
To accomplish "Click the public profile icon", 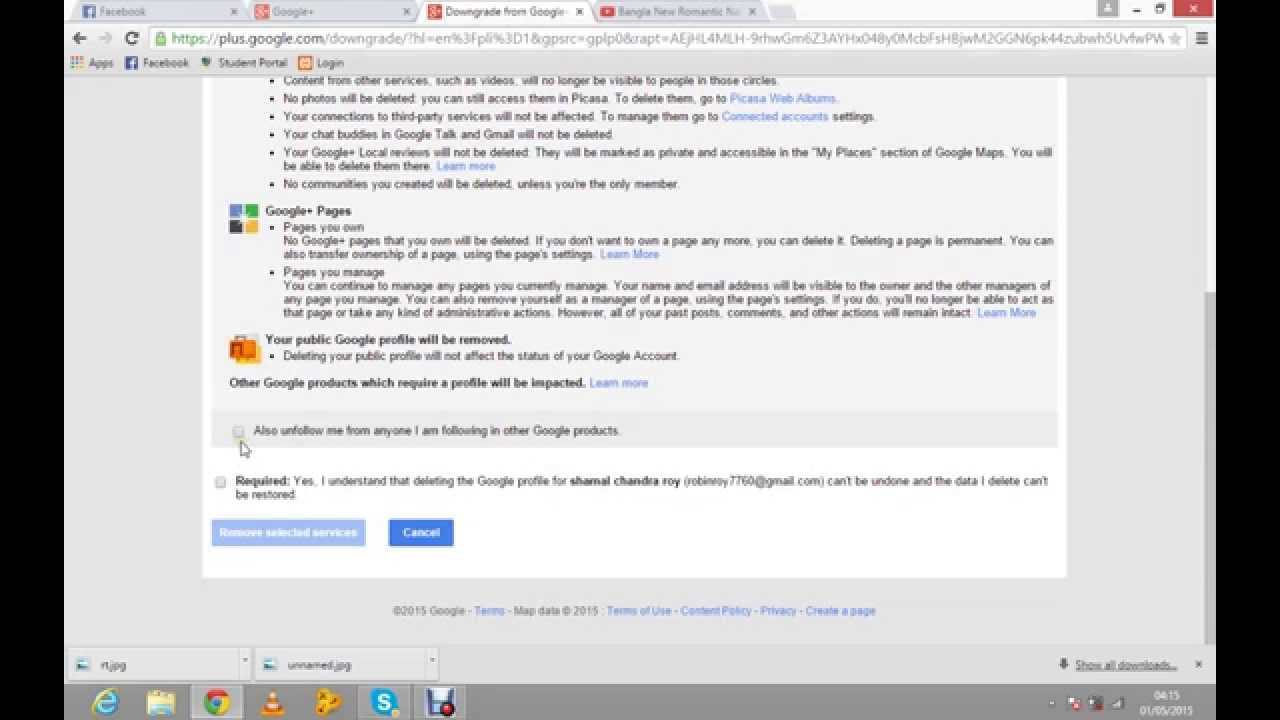I will tap(244, 349).
